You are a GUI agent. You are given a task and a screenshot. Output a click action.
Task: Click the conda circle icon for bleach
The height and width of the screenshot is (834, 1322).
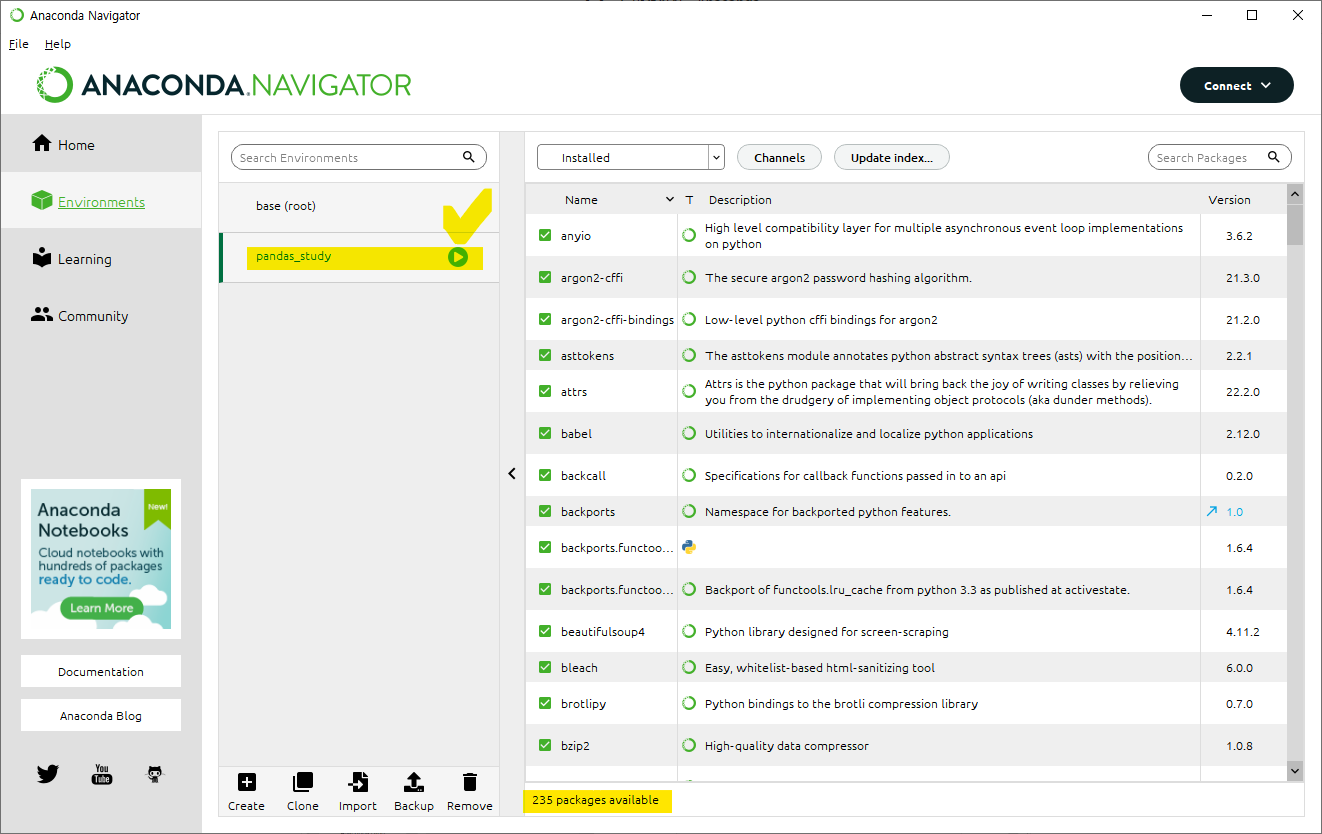(689, 668)
